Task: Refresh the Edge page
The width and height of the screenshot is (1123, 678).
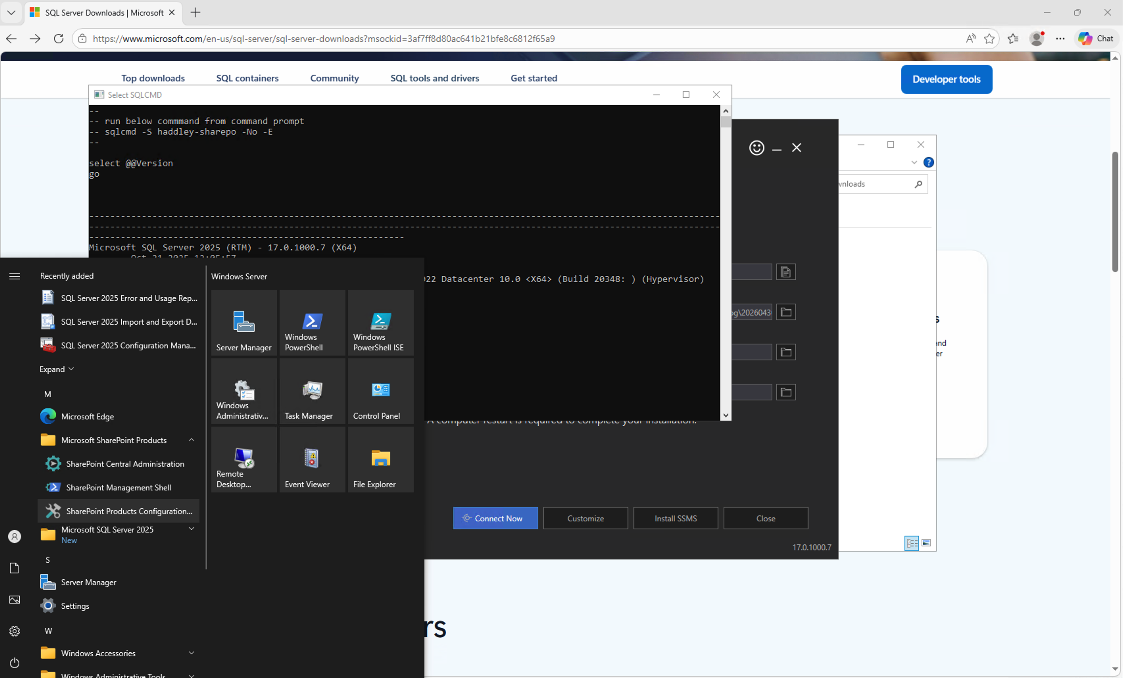Action: pyautogui.click(x=59, y=39)
